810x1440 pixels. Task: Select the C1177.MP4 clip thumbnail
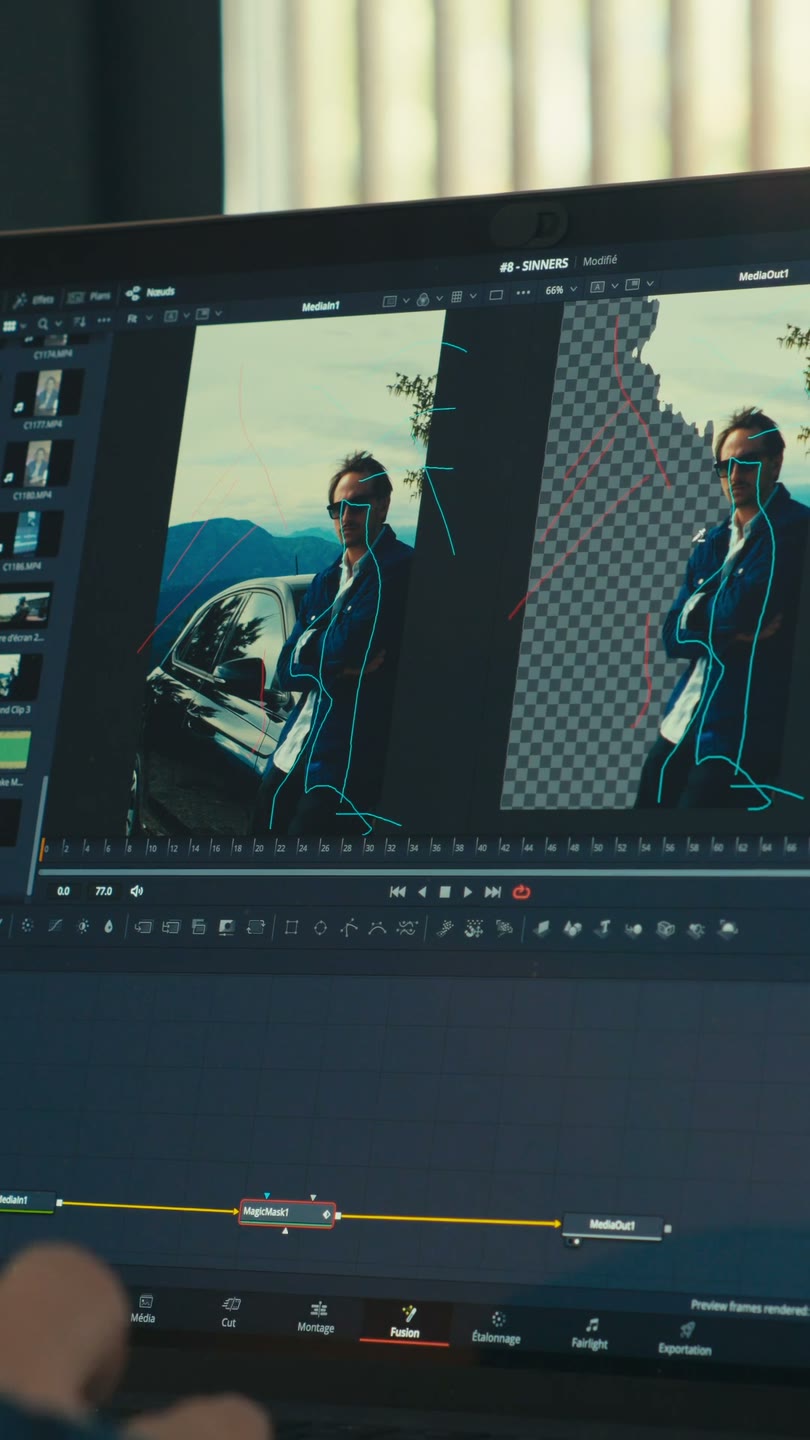[47, 393]
